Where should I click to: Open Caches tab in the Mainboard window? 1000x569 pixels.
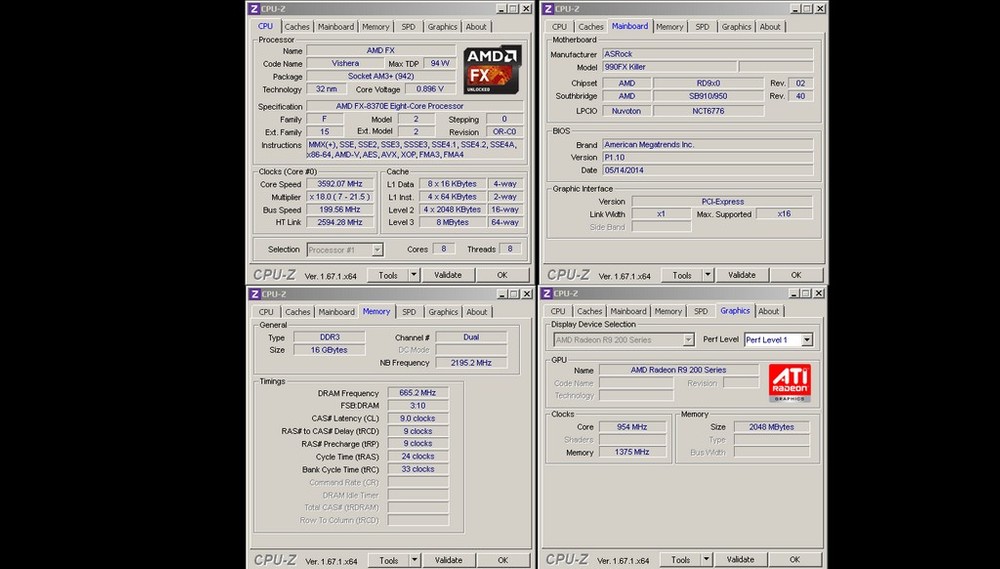591,27
